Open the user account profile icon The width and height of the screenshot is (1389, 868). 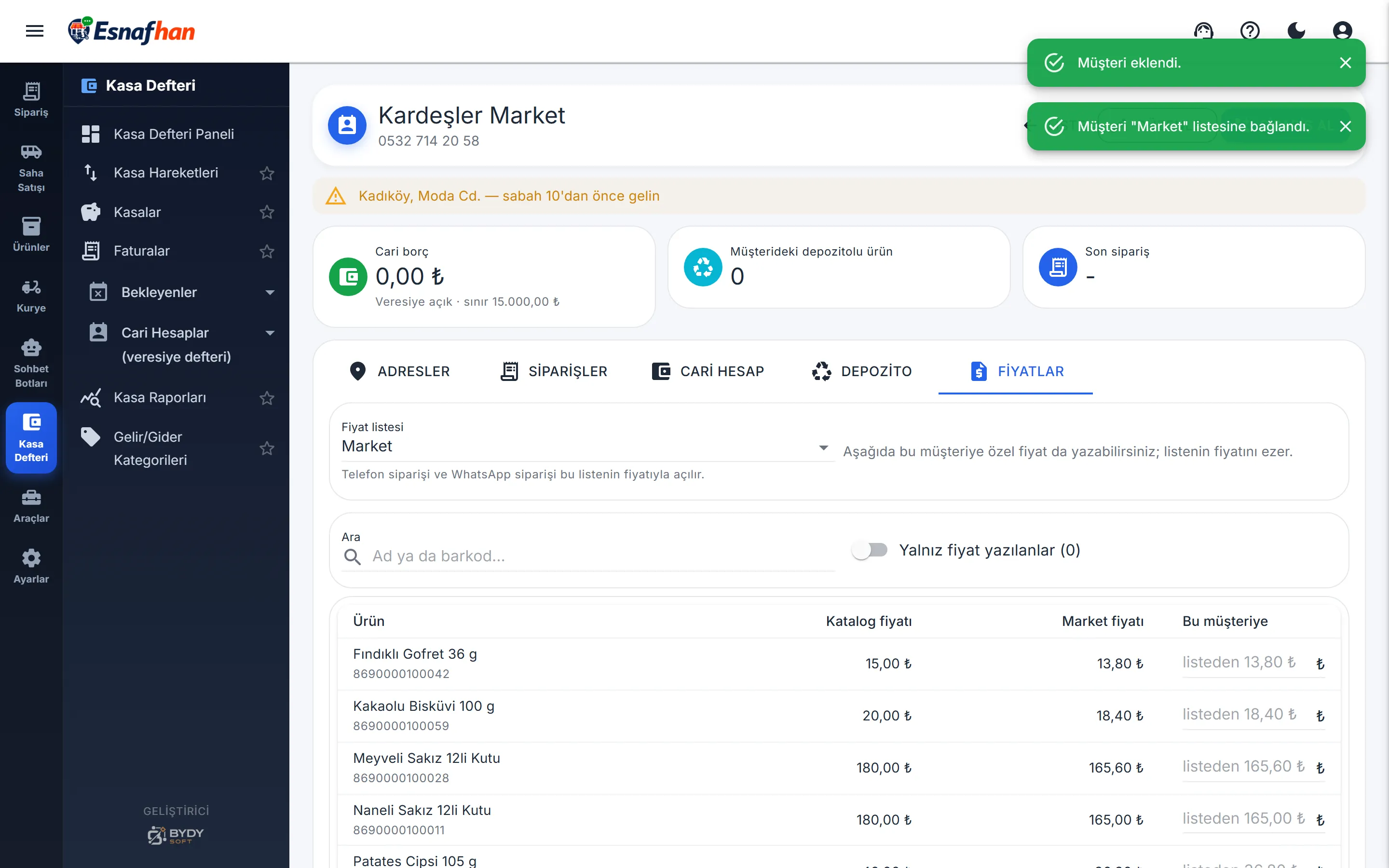1343,30
